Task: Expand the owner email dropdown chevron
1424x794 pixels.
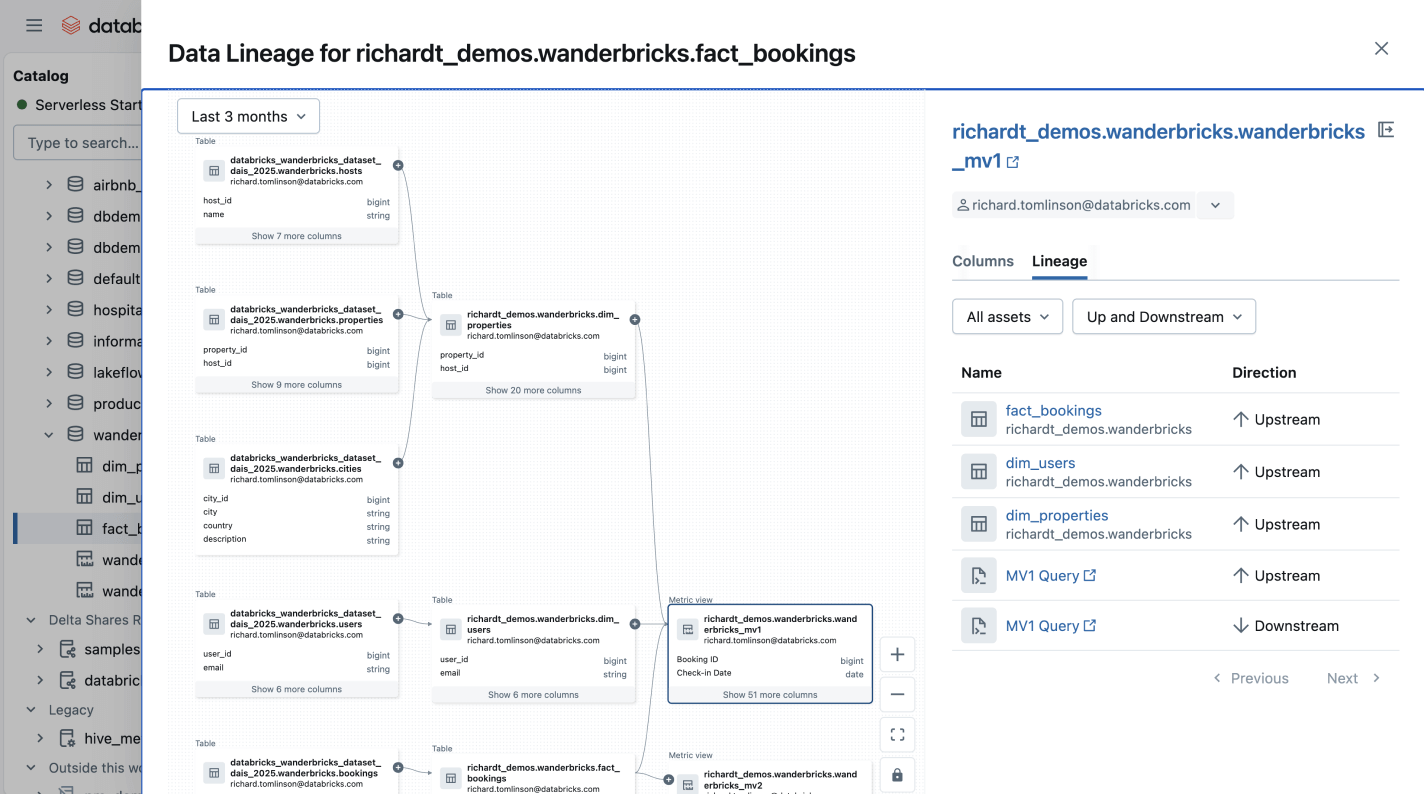Action: pos(1215,205)
